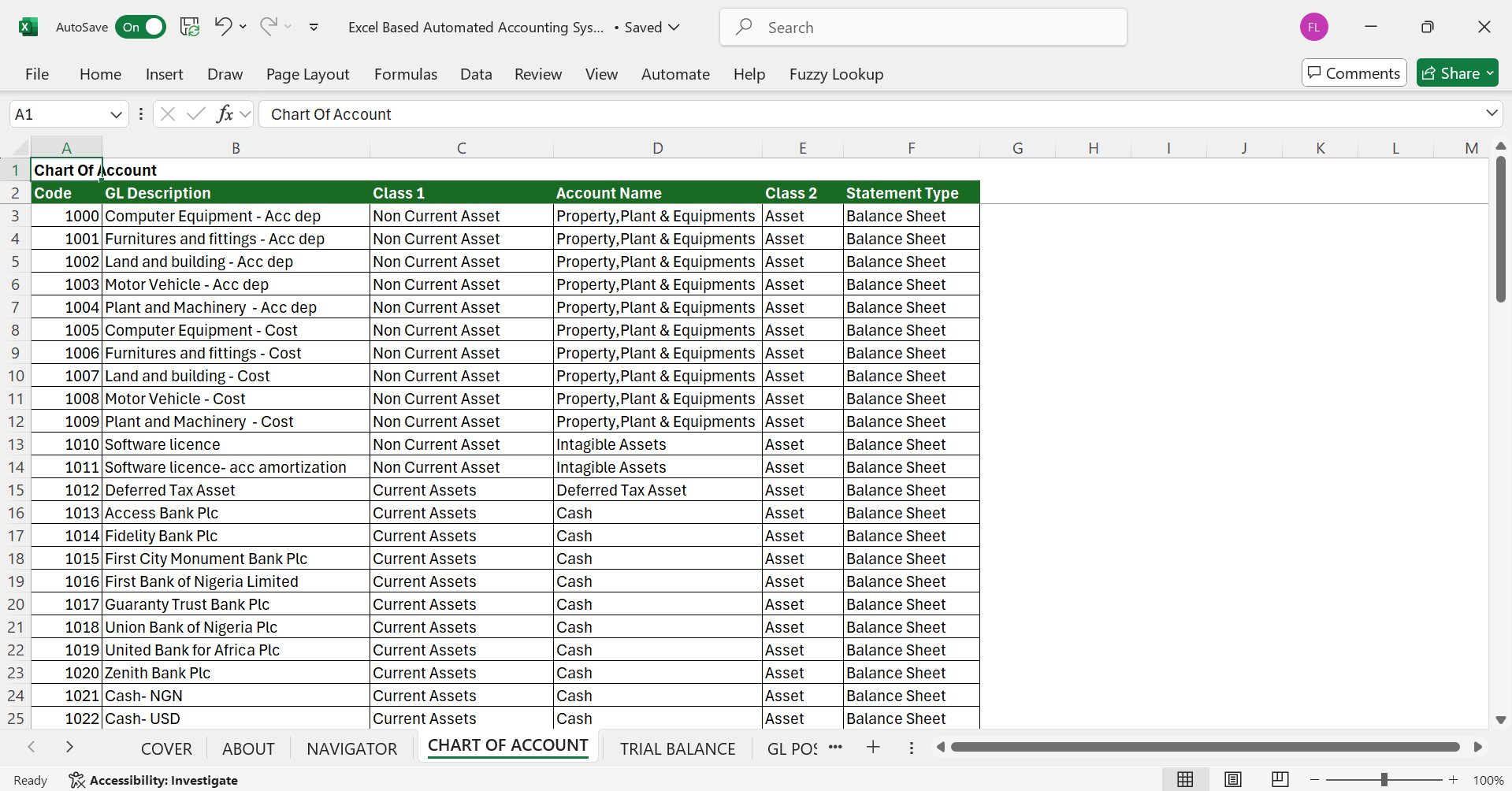Open the Draw ribbon tab
This screenshot has height=791, width=1512.
[225, 74]
